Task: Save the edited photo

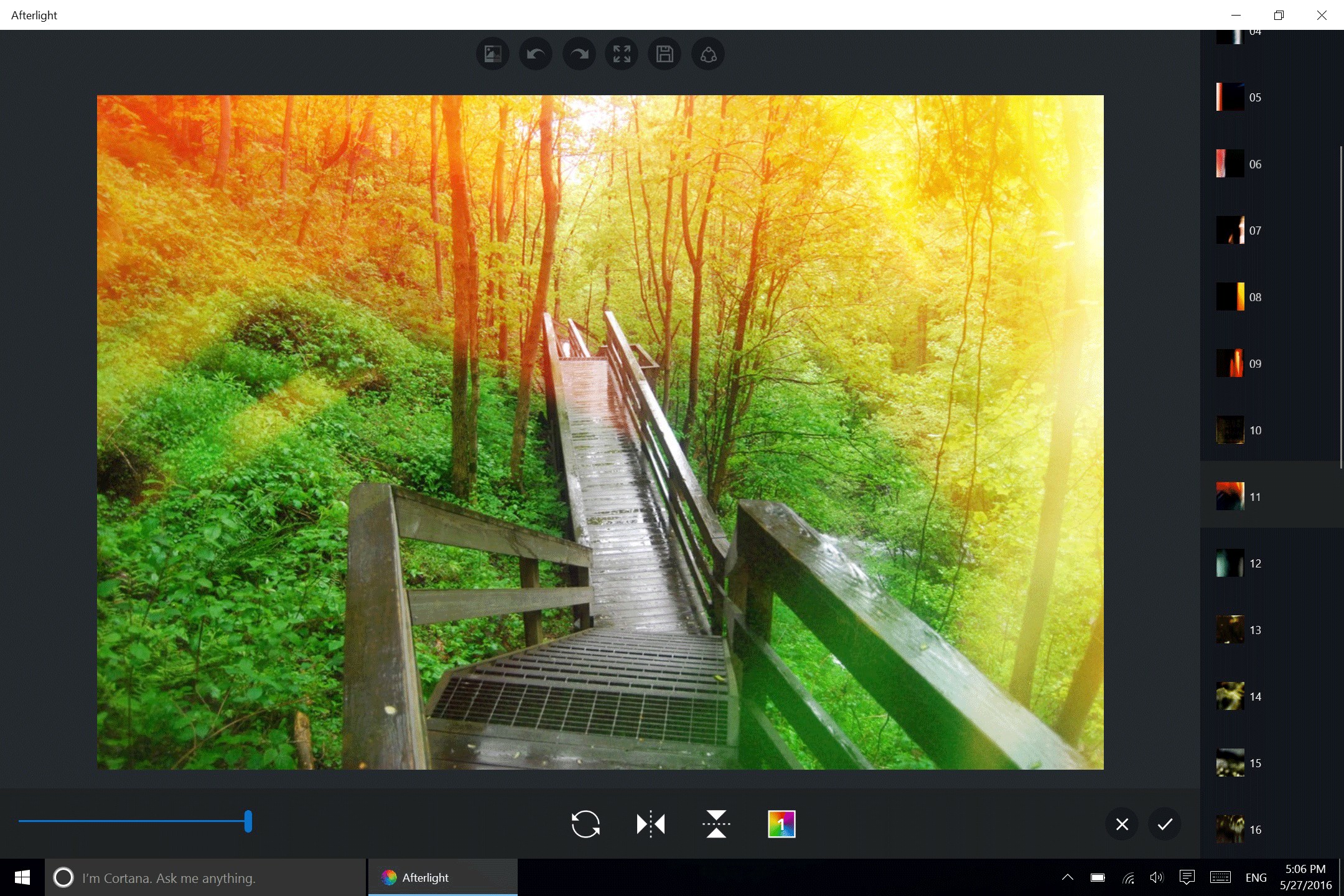Action: [665, 54]
